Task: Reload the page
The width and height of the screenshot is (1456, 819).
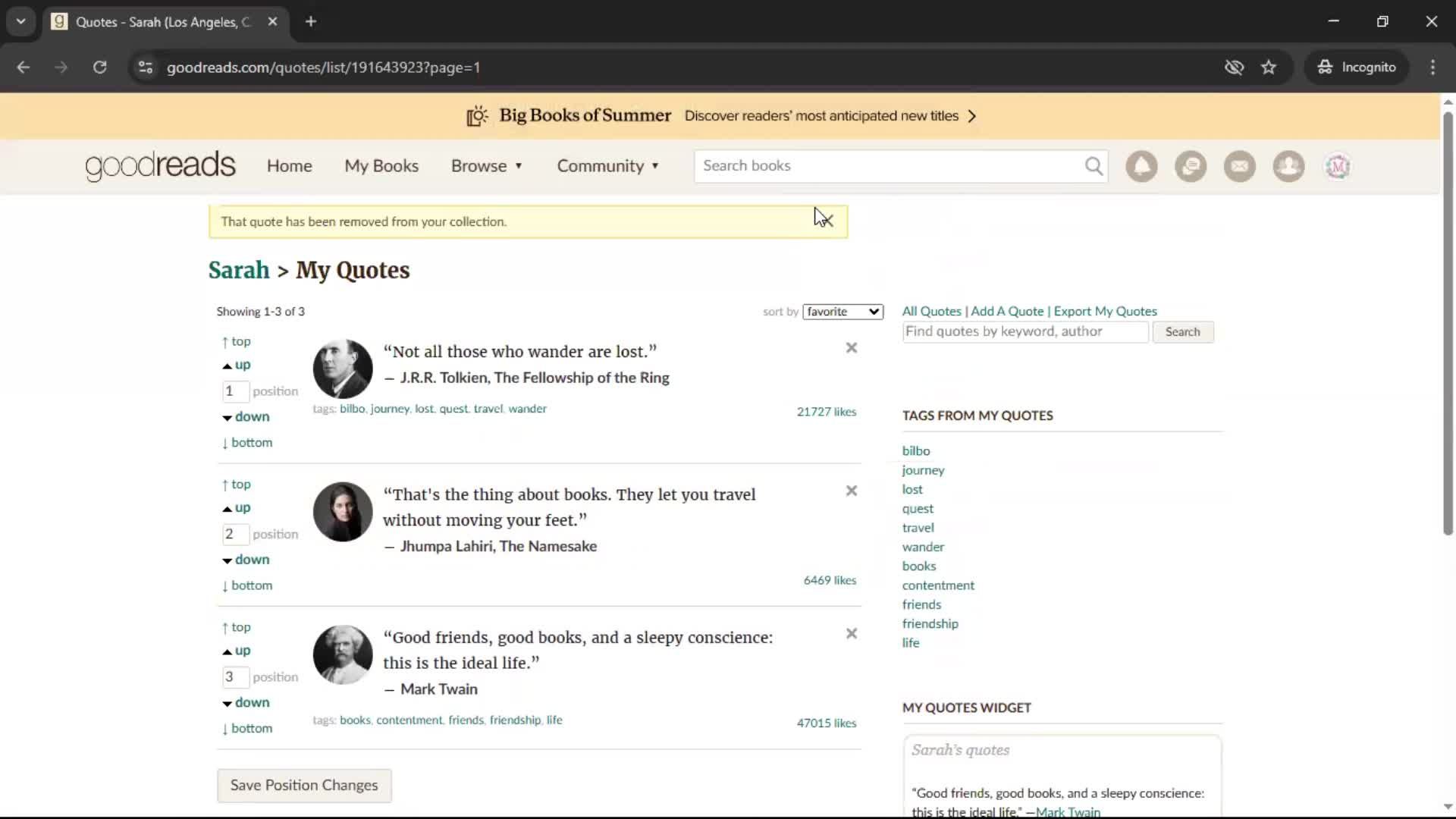Action: [99, 67]
